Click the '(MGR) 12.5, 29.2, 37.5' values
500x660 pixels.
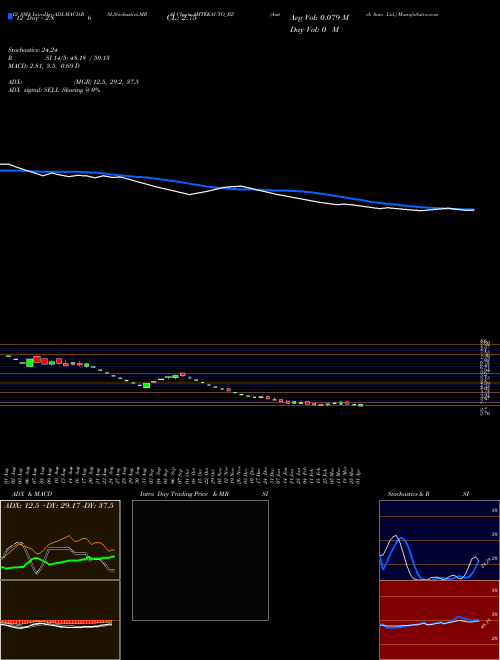(106, 82)
